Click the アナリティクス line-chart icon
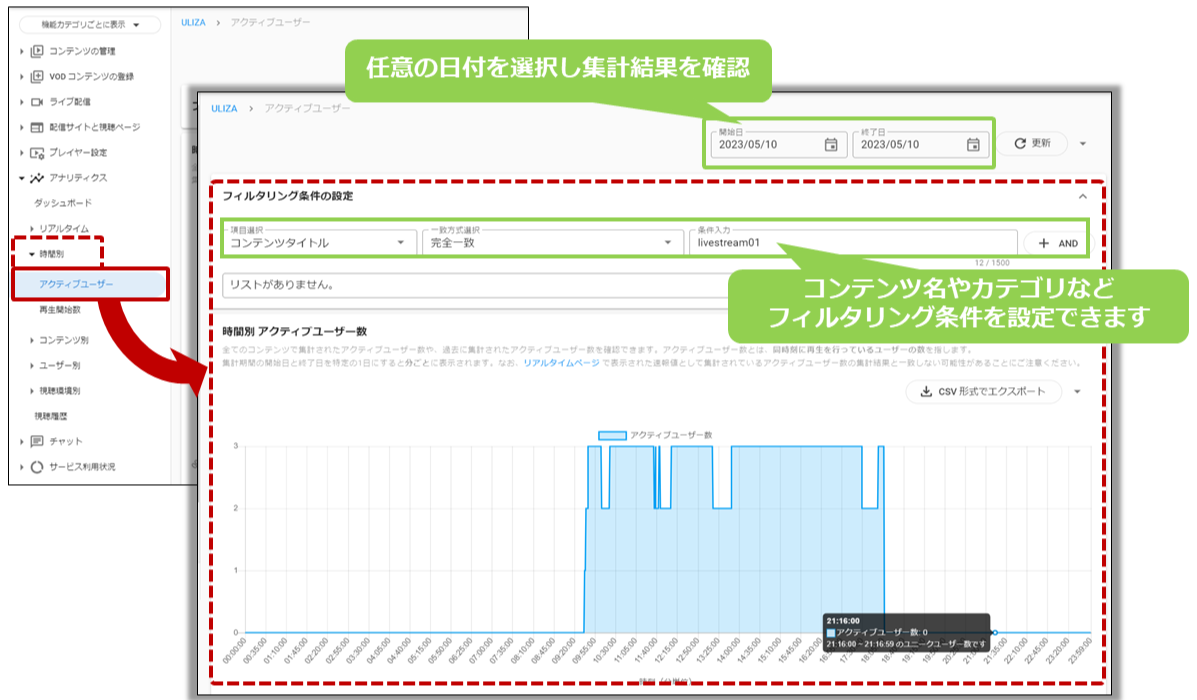 click(37, 178)
